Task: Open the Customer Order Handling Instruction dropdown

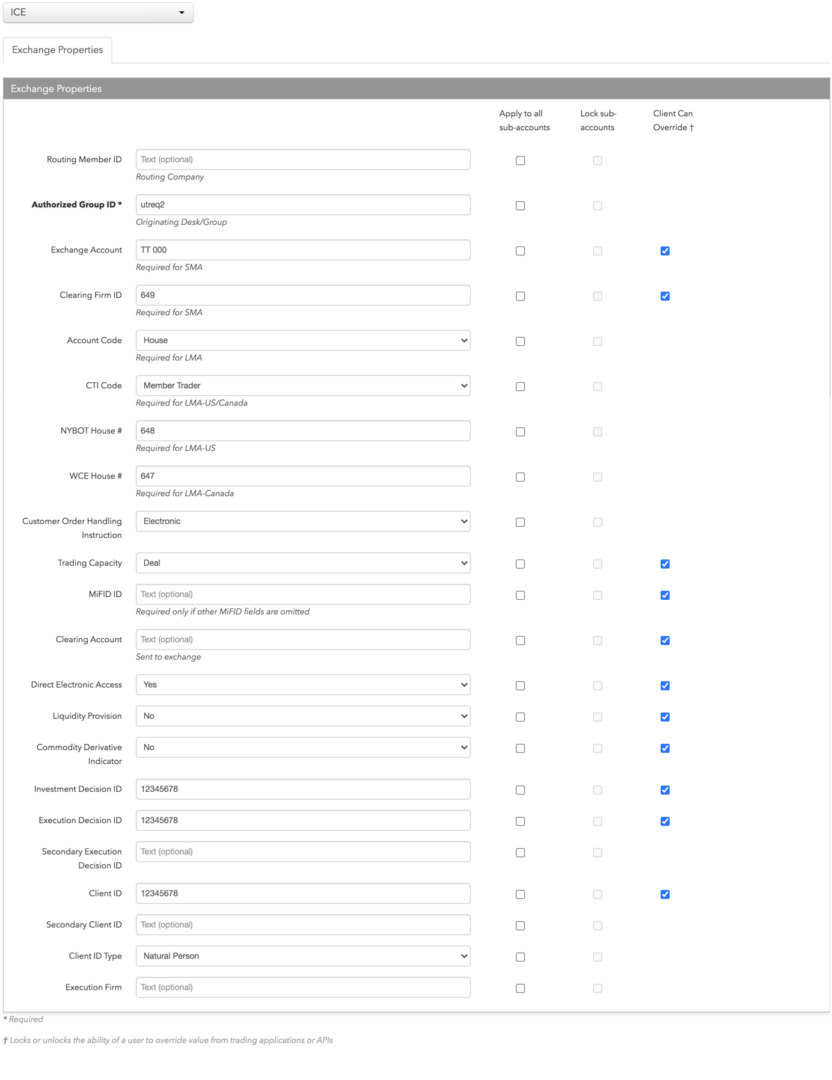Action: click(x=303, y=521)
